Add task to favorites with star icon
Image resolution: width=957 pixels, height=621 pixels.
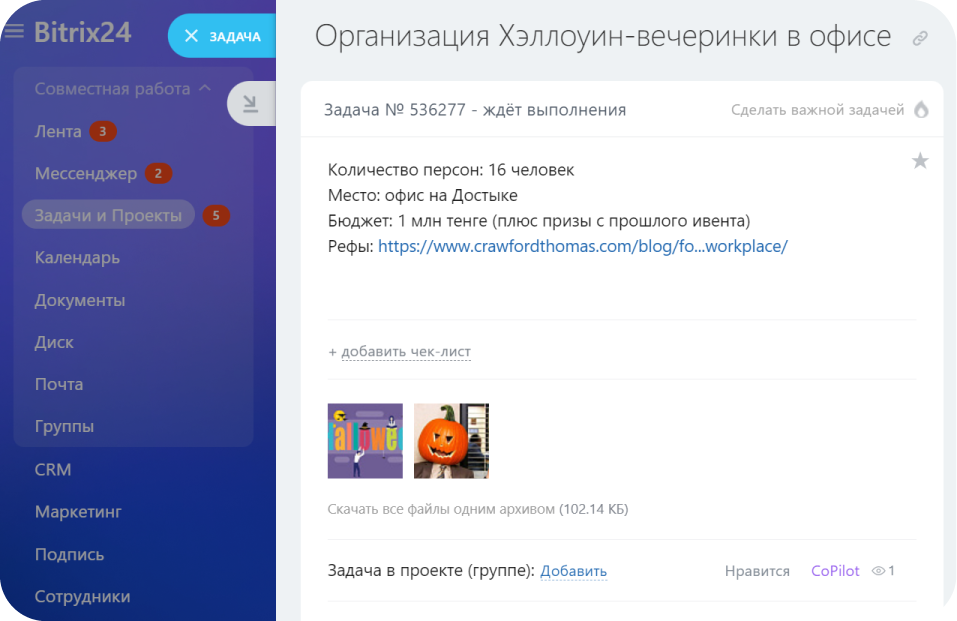click(x=920, y=161)
